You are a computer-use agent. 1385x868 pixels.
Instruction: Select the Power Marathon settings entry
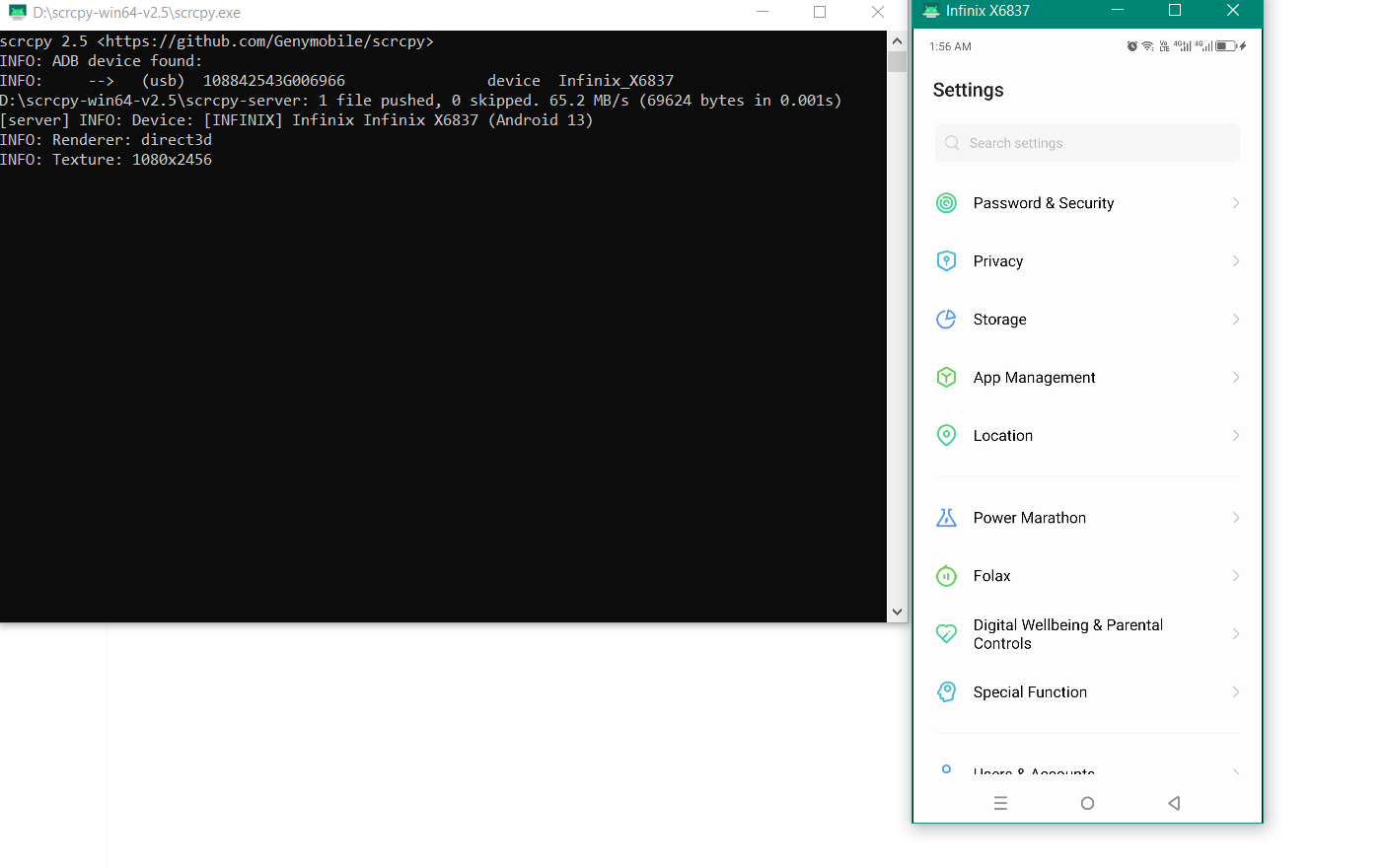(x=1087, y=518)
